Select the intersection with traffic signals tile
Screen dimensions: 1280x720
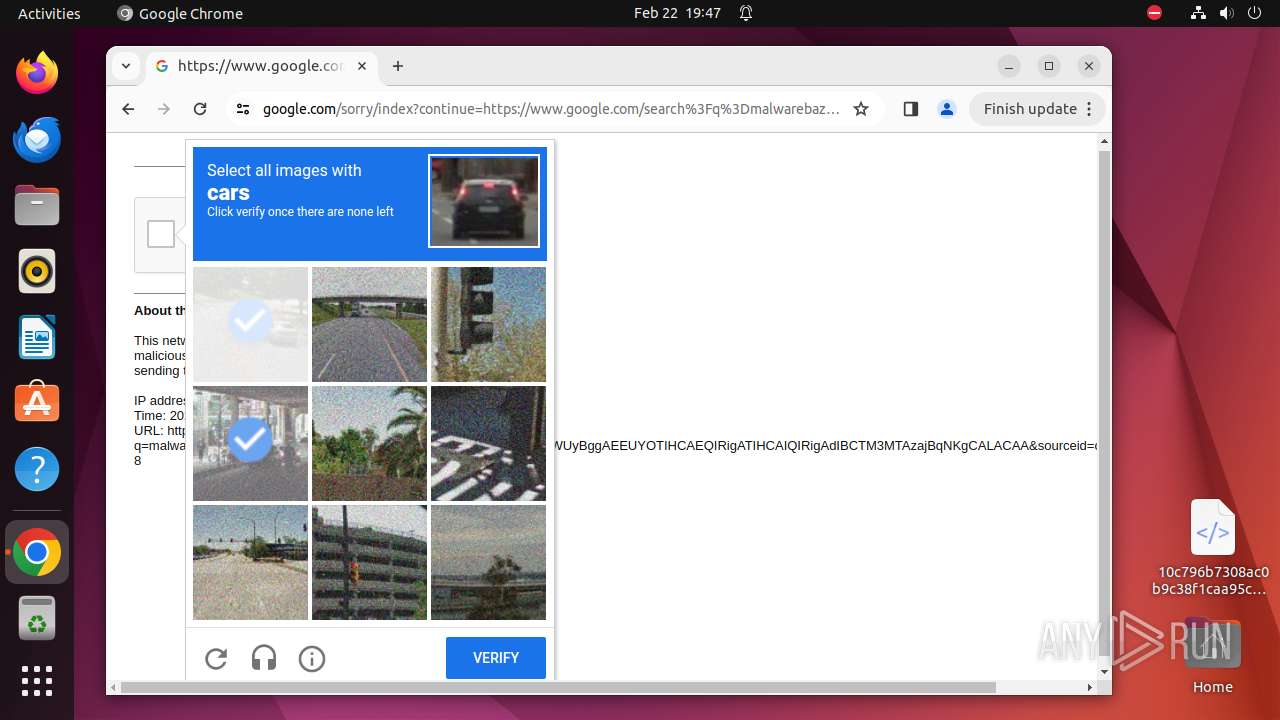250,562
